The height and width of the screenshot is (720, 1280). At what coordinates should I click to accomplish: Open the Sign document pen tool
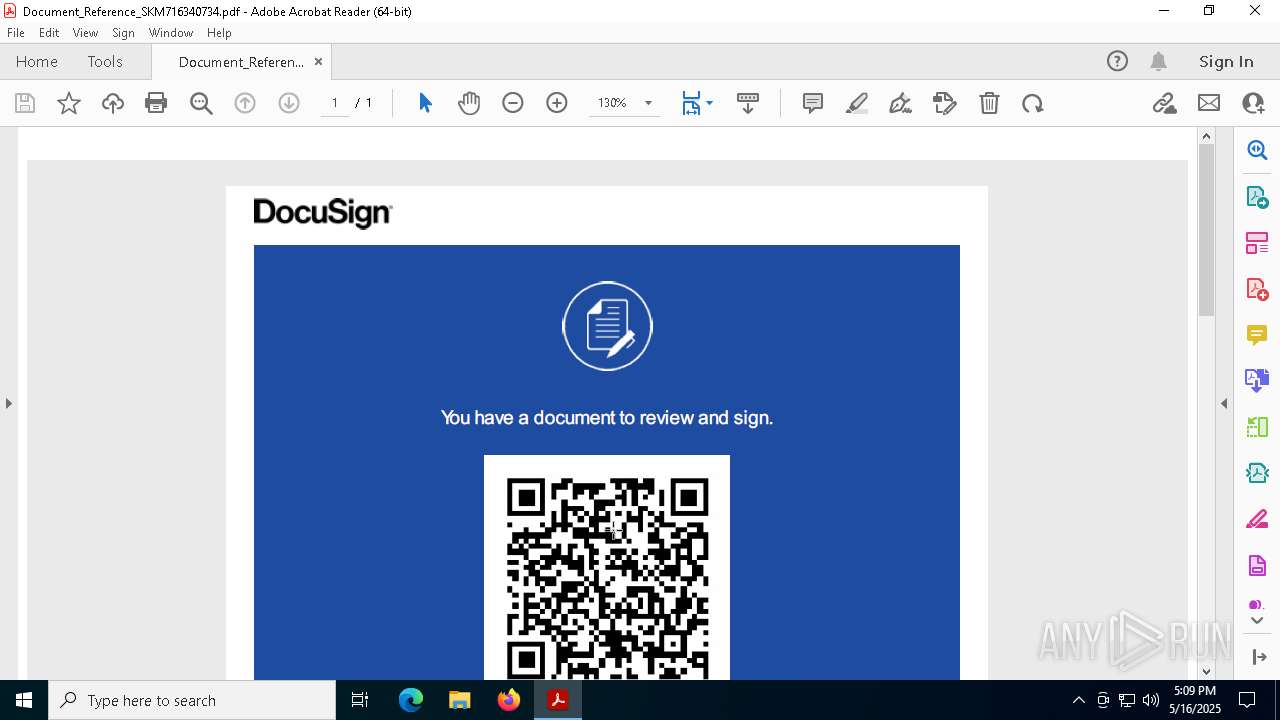click(901, 103)
